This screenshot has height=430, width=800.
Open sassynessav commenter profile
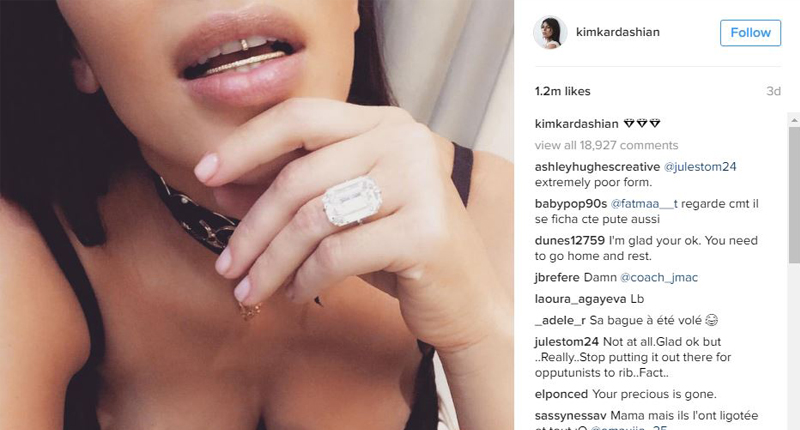570,416
